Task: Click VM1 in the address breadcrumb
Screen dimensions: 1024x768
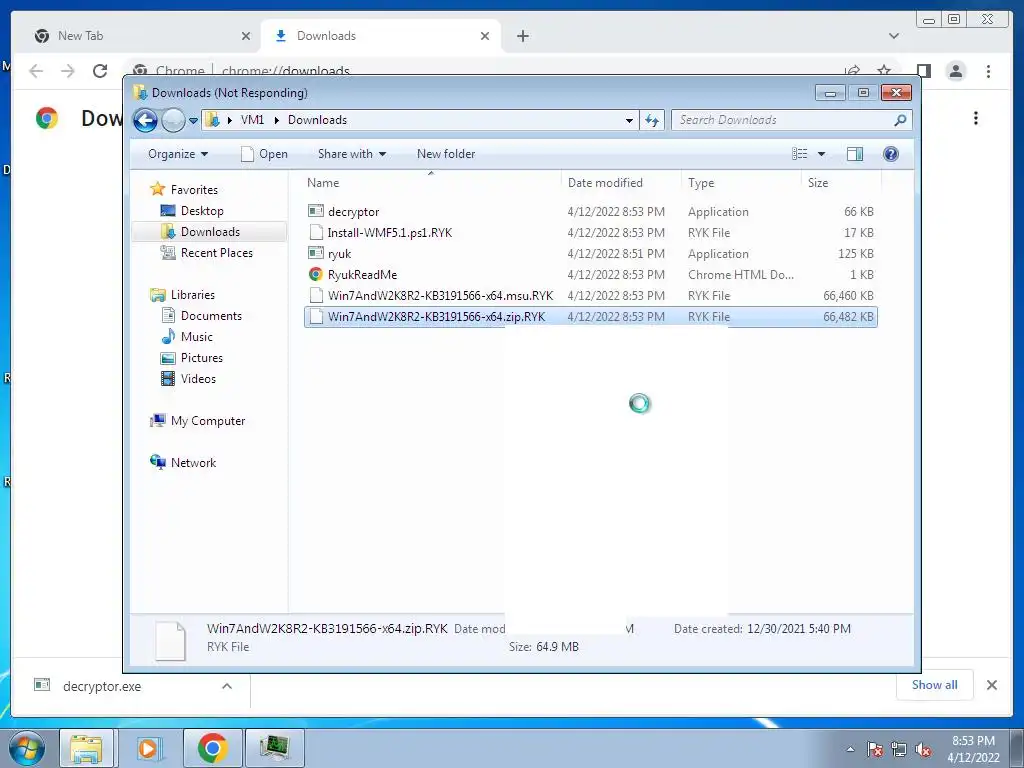Action: pos(252,120)
